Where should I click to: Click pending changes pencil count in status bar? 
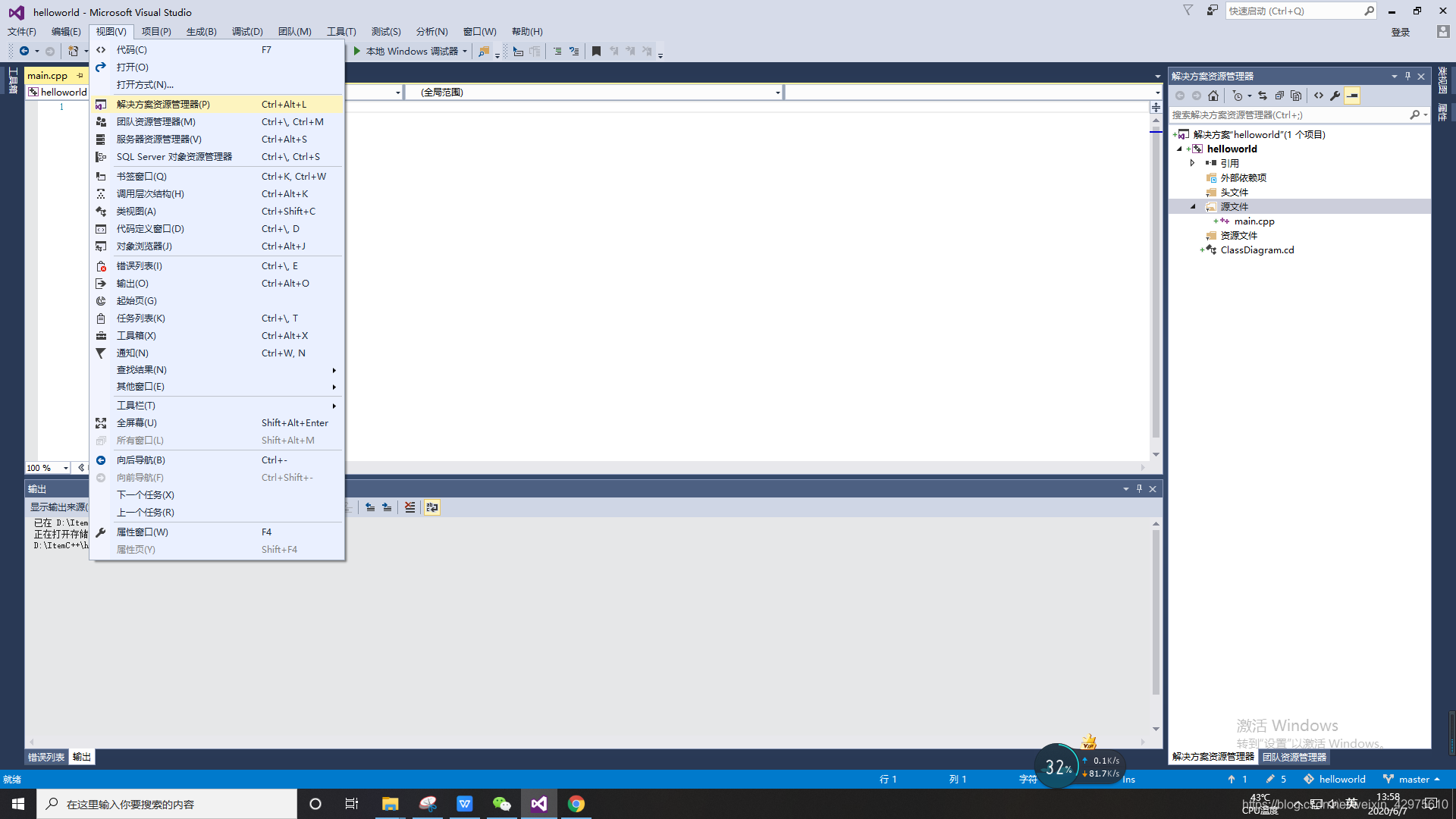point(1276,779)
